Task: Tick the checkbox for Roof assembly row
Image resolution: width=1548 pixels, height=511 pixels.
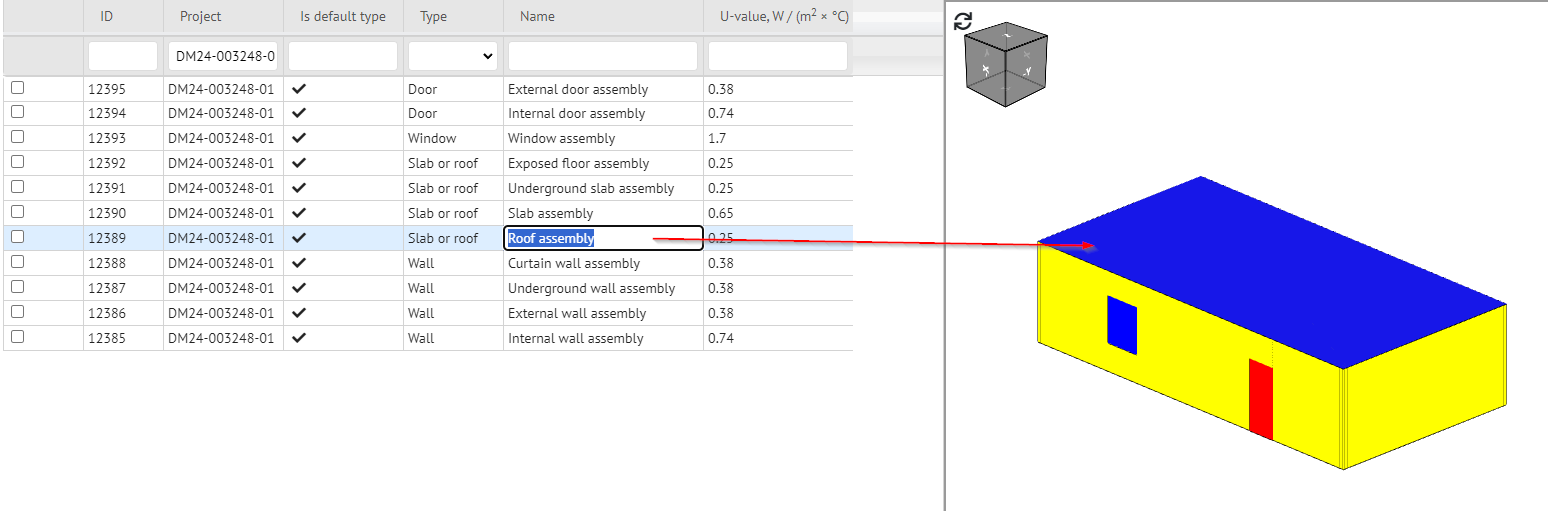Action: pos(17,238)
